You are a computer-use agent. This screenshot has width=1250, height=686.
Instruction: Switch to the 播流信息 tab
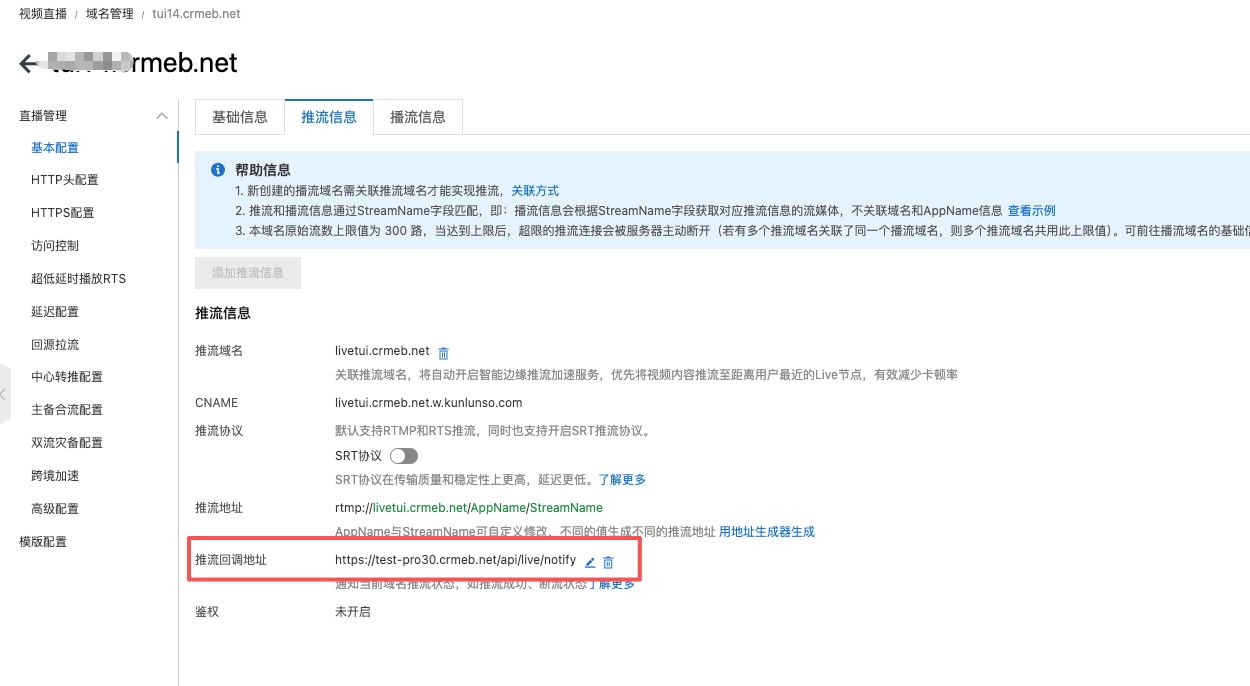point(417,117)
